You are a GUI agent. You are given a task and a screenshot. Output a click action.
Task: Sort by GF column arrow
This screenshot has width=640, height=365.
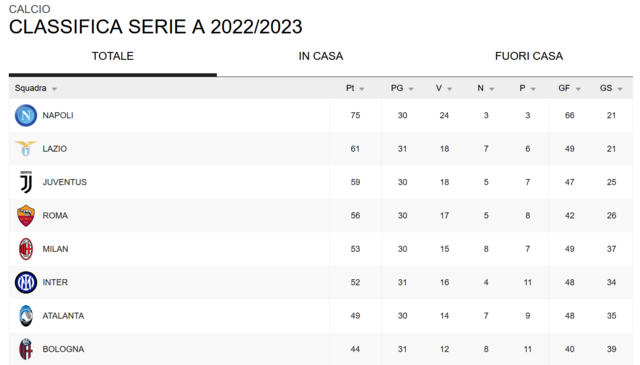578,89
